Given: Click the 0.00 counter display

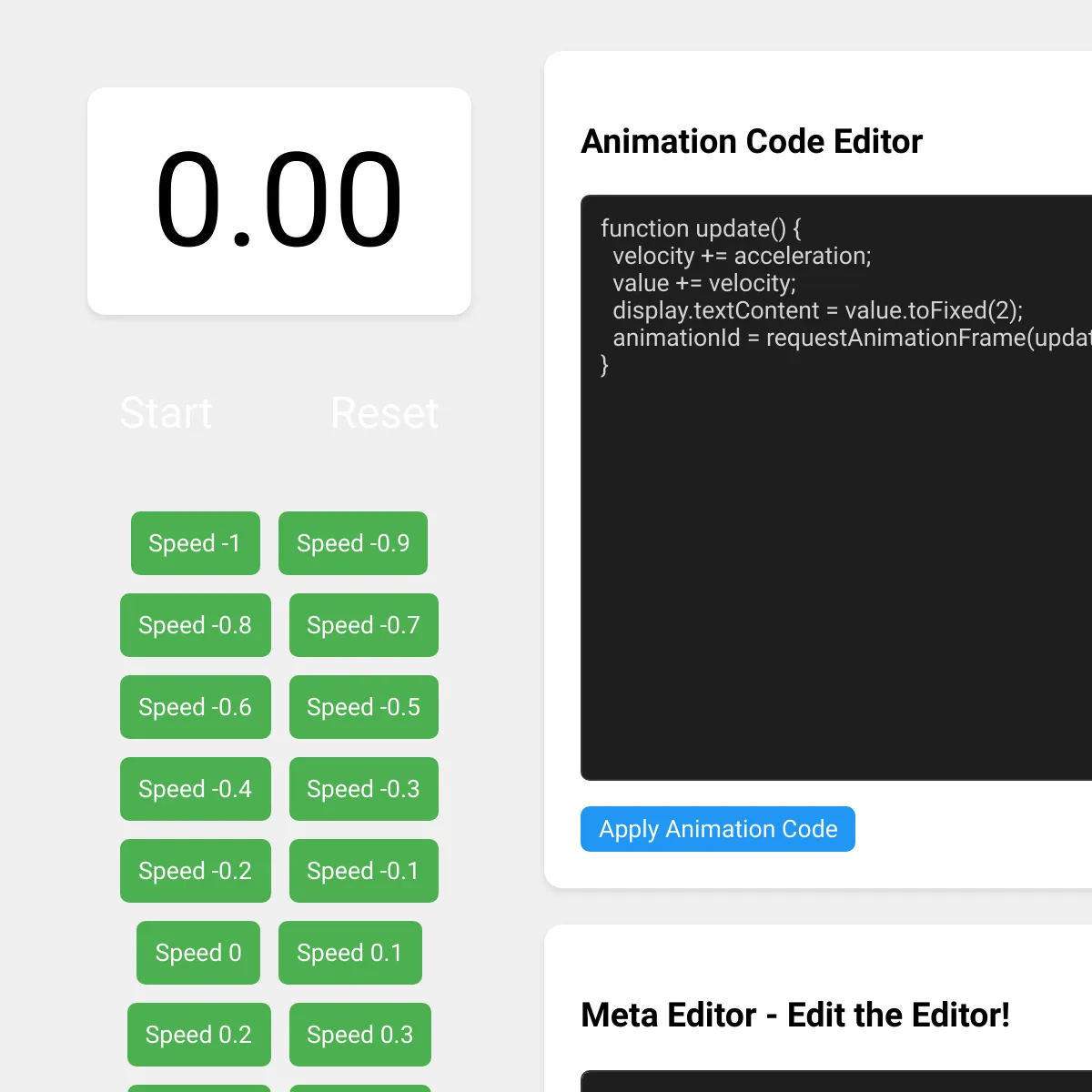Looking at the screenshot, I should (x=279, y=201).
